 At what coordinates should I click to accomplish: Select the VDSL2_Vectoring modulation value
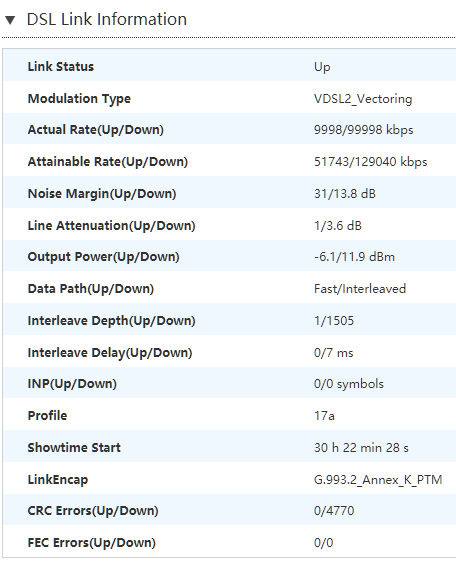tap(363, 99)
